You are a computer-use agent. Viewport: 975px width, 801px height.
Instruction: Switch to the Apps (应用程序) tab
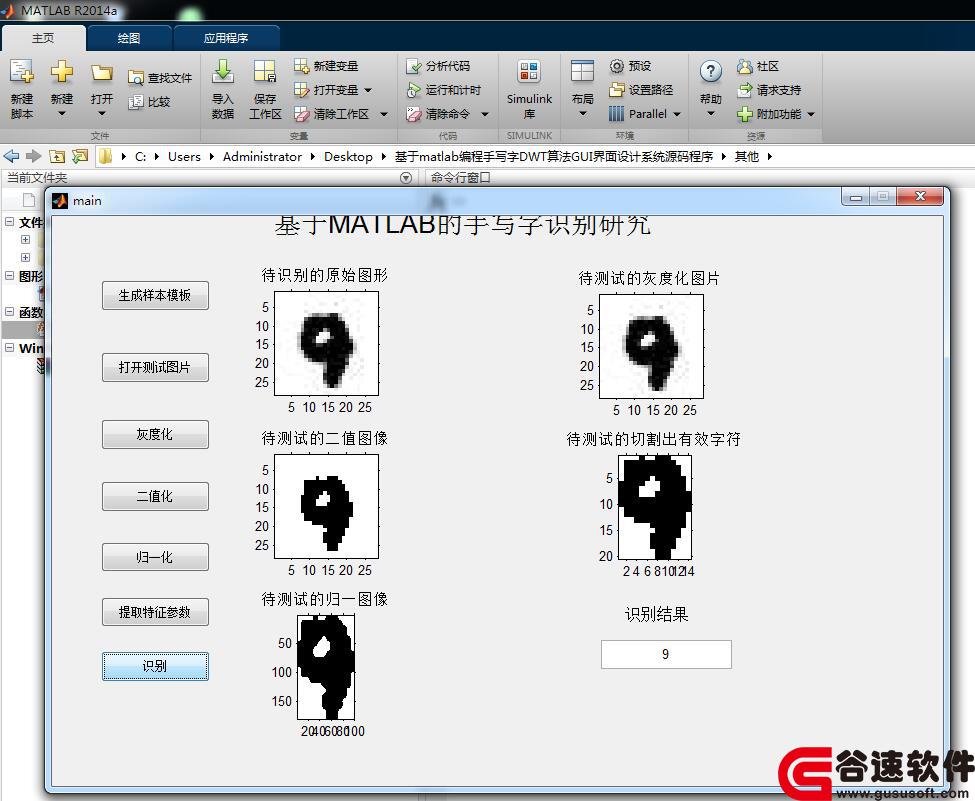tap(226, 39)
